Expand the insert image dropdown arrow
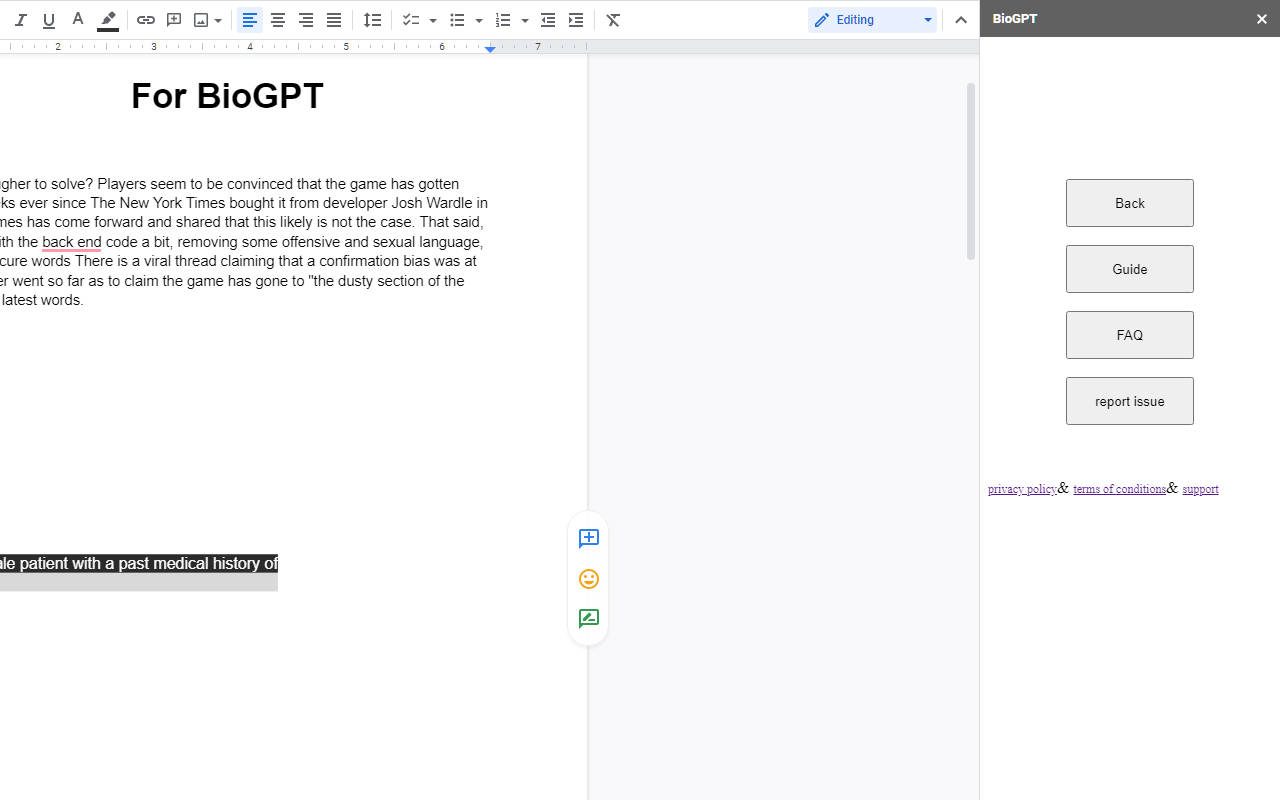The width and height of the screenshot is (1280, 800). 218,20
